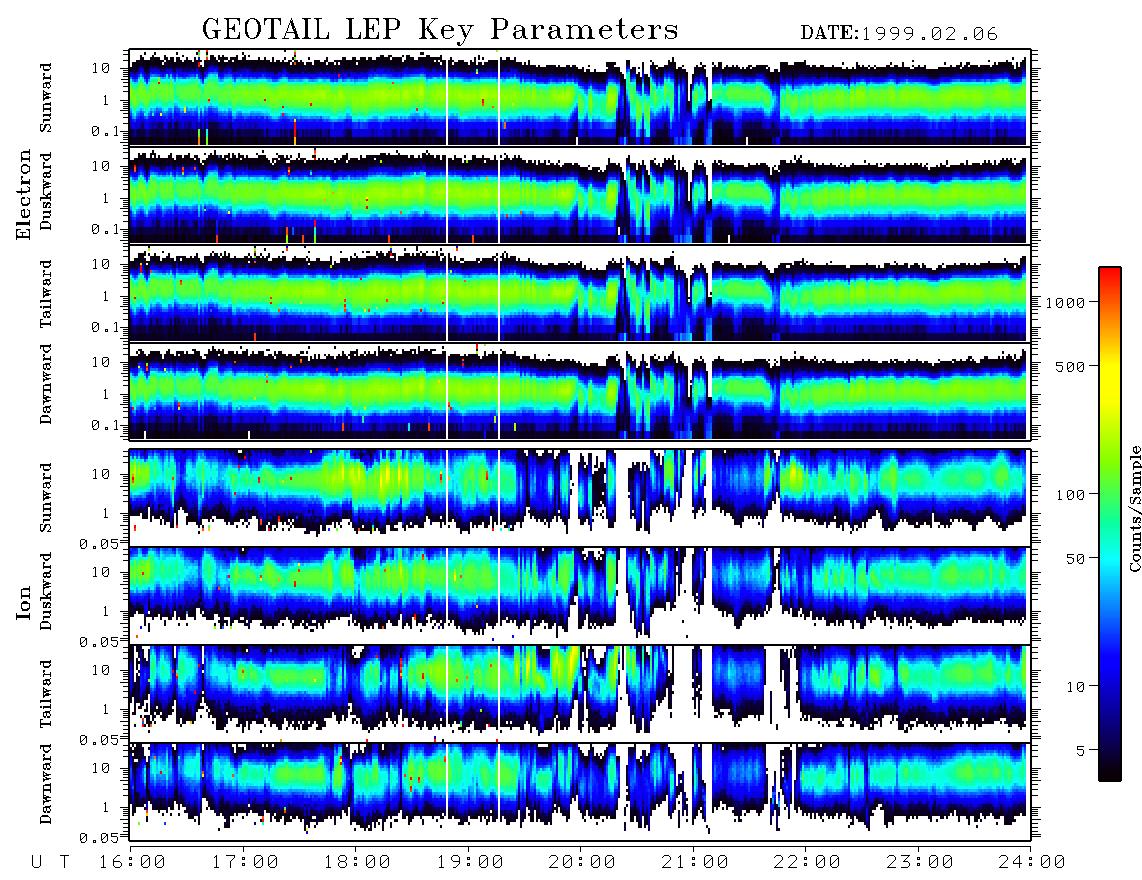The height and width of the screenshot is (880, 1142).
Task: Open the Ion Tailward spectrogram panel
Action: point(580,694)
